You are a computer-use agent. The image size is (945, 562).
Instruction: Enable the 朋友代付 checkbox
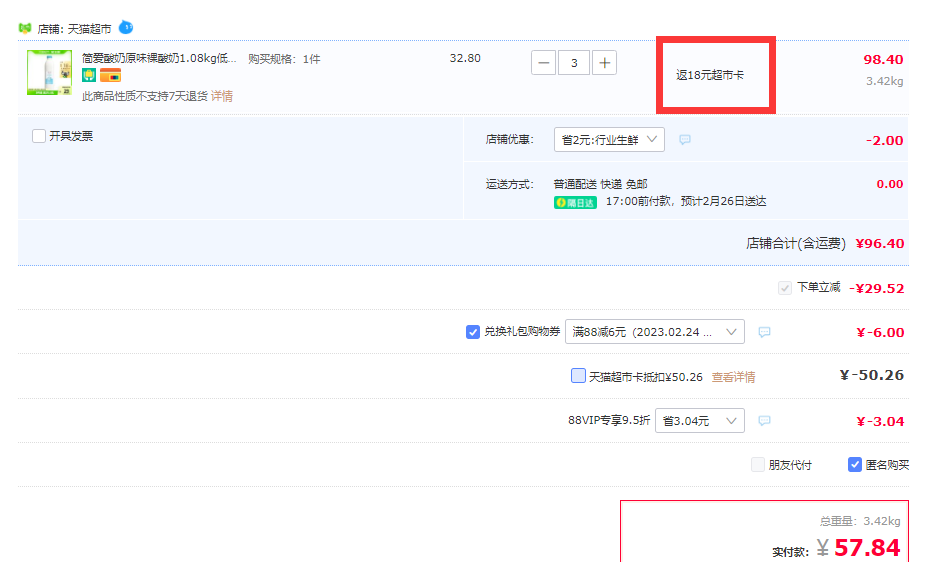[758, 464]
